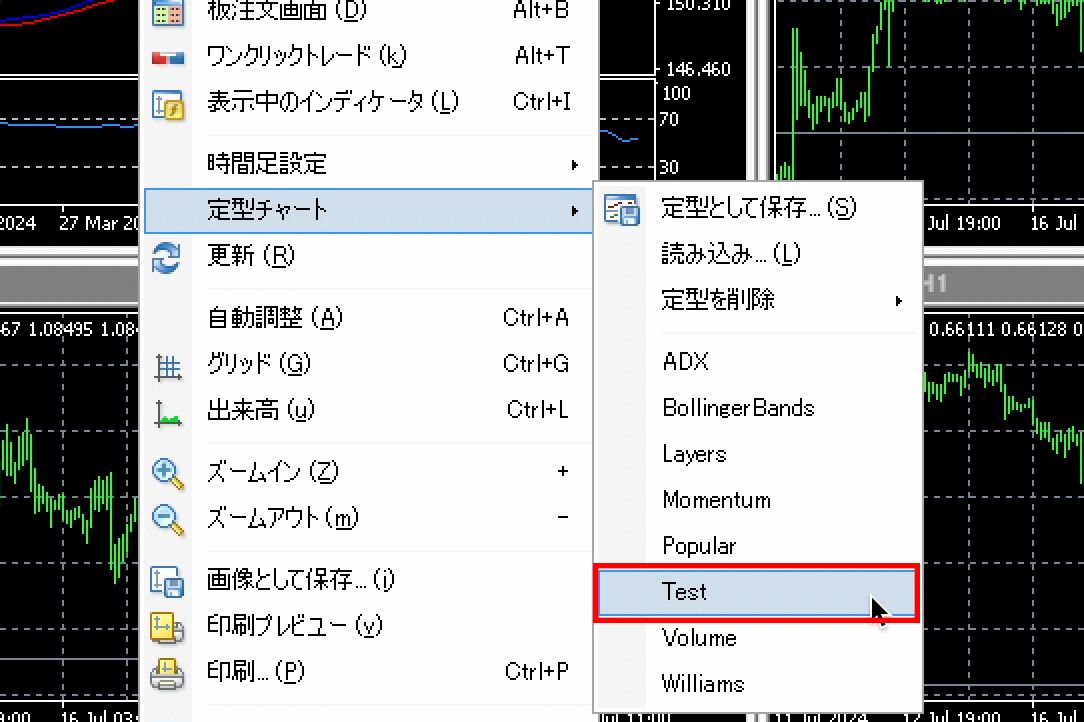Click the one-click trade icon
This screenshot has width=1084, height=722.
pos(167,57)
